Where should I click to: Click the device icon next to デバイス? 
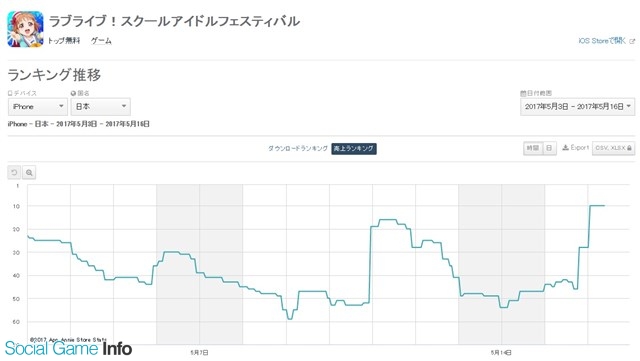[x=10, y=93]
